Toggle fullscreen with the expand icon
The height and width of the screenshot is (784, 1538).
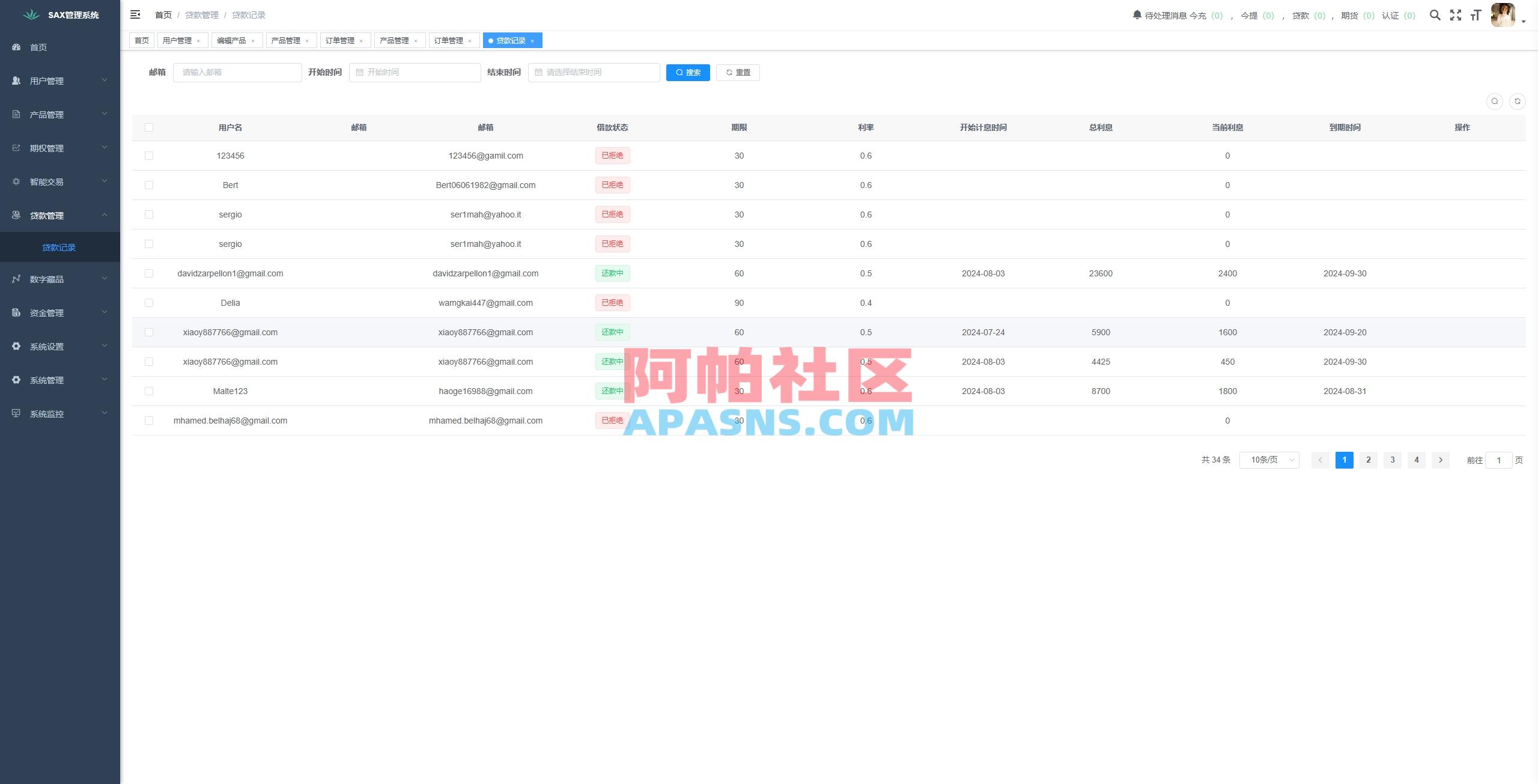pyautogui.click(x=1456, y=15)
